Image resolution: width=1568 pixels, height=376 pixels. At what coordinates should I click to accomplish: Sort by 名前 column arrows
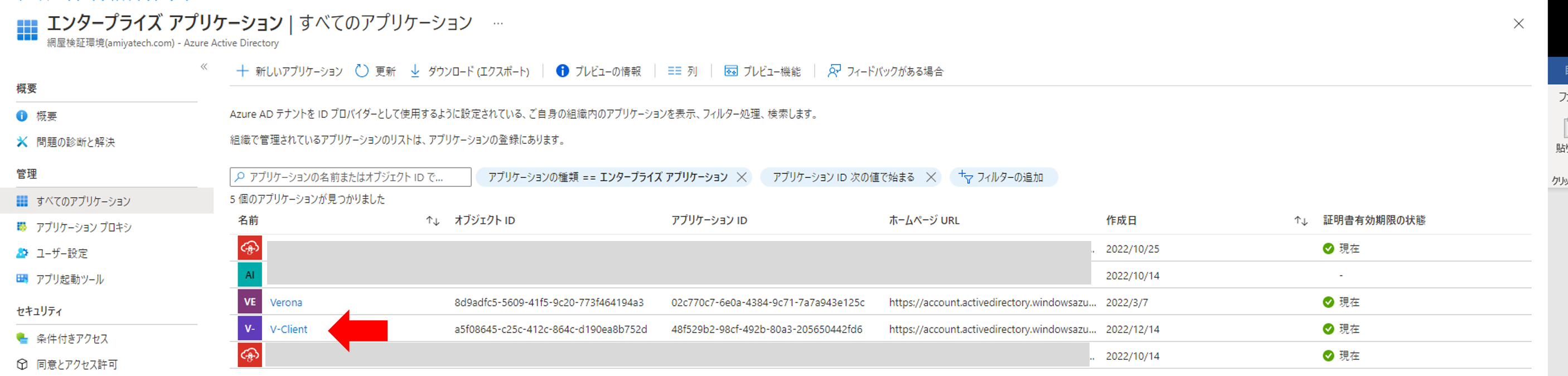click(x=432, y=220)
